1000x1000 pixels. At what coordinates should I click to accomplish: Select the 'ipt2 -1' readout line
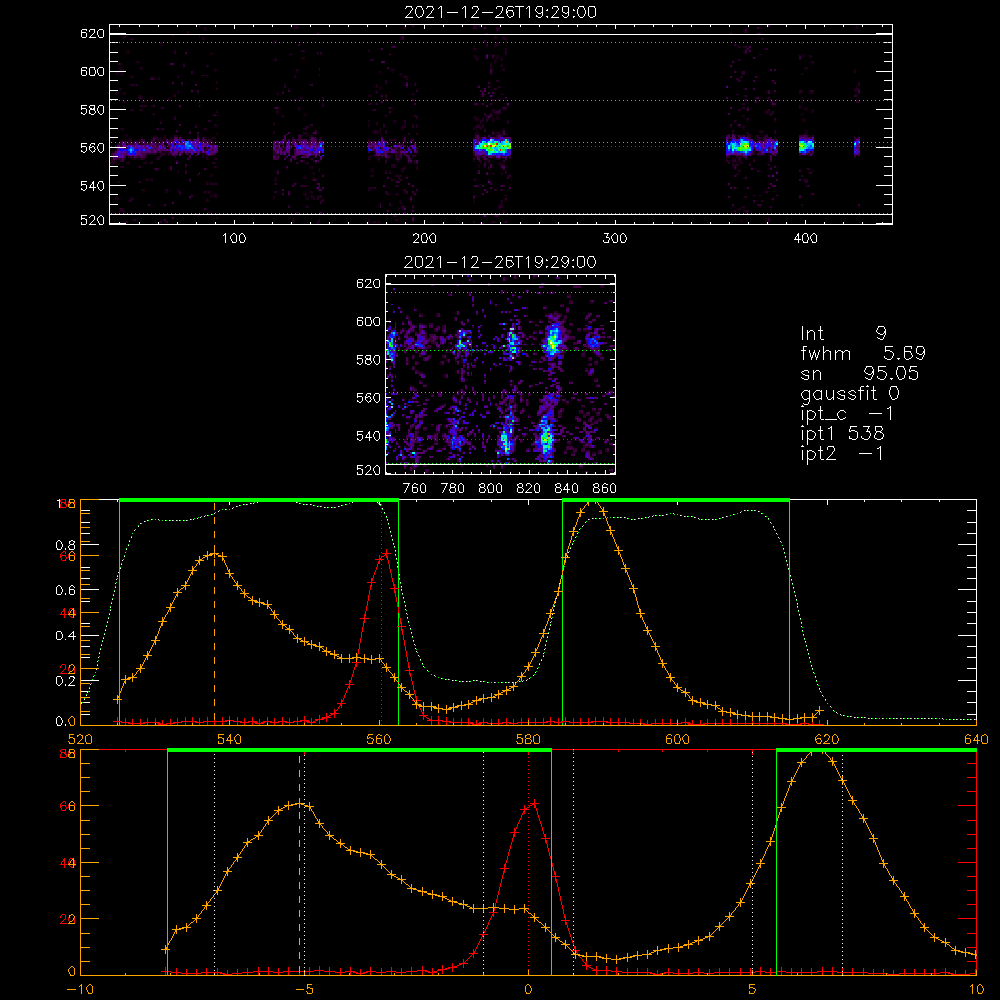841,453
